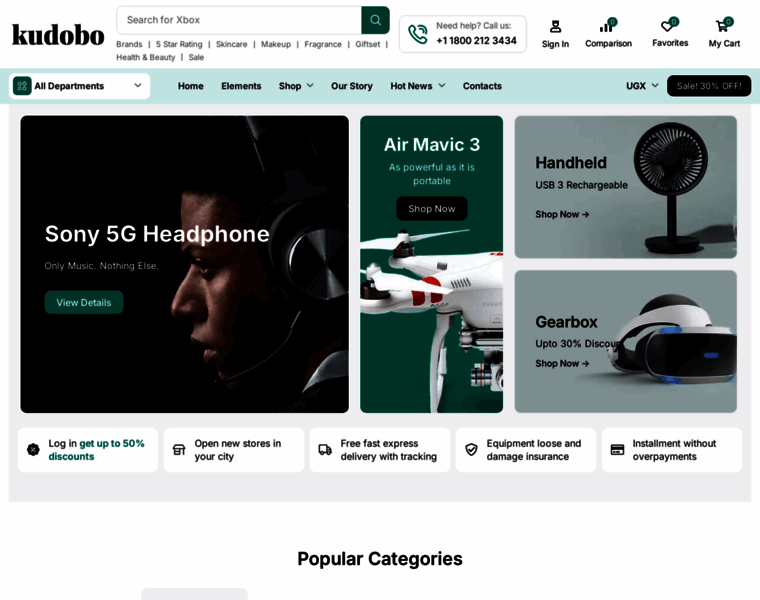The image size is (760, 600).
Task: Focus the Search for Xbox field
Action: click(x=239, y=20)
